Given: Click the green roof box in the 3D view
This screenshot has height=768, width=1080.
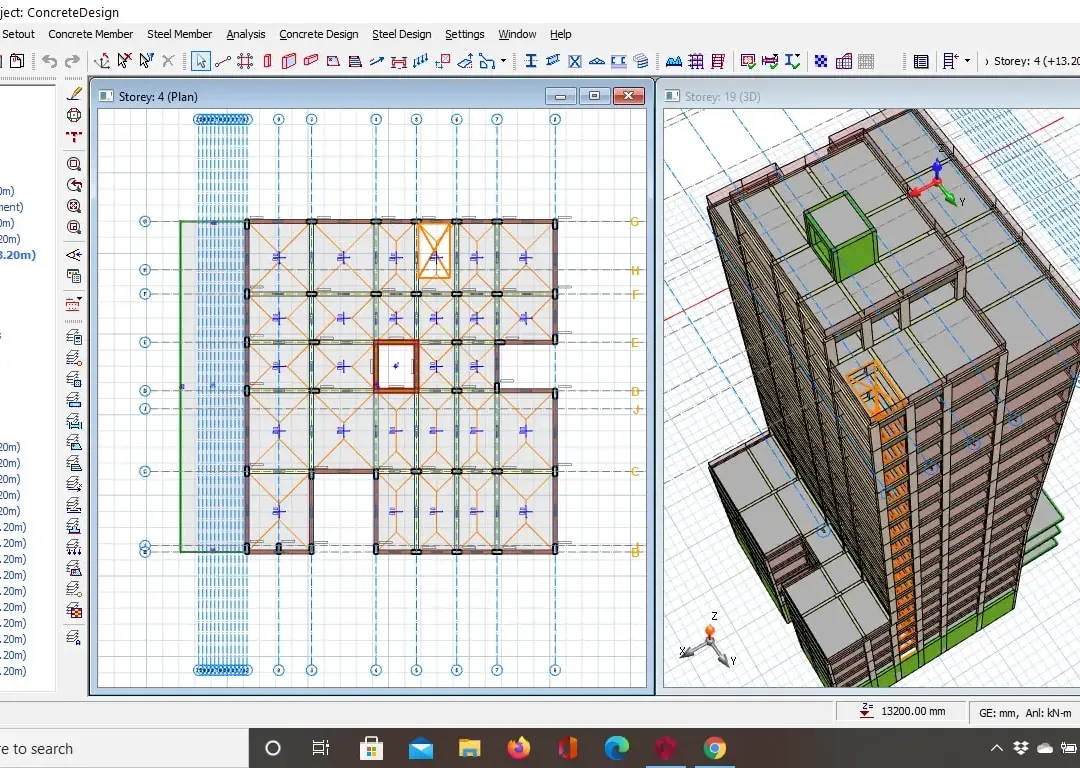Looking at the screenshot, I should point(840,235).
